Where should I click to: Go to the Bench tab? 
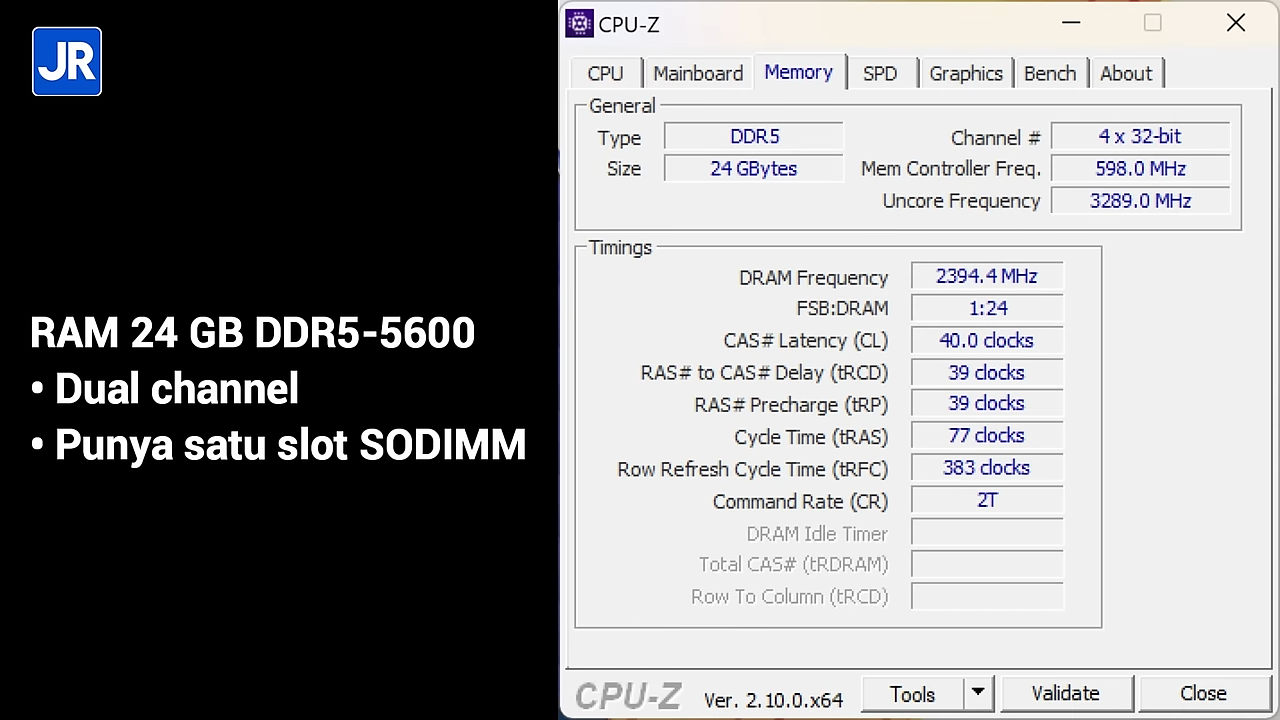pos(1050,74)
